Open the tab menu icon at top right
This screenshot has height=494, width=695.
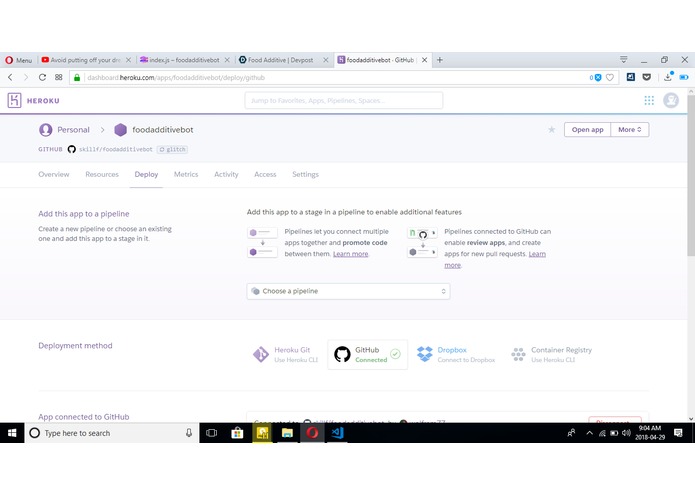pos(624,59)
